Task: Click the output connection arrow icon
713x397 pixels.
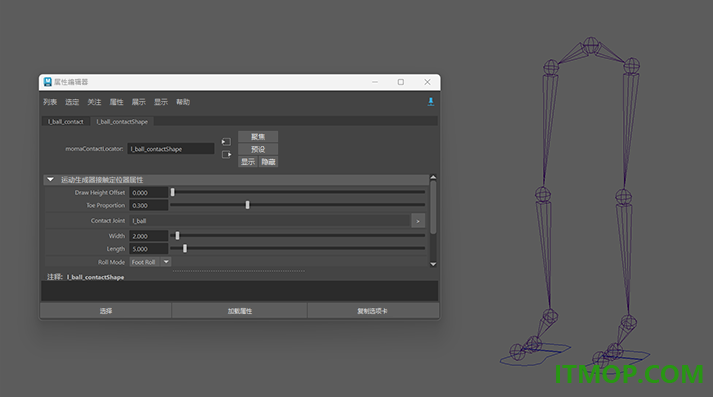Action: click(226, 155)
